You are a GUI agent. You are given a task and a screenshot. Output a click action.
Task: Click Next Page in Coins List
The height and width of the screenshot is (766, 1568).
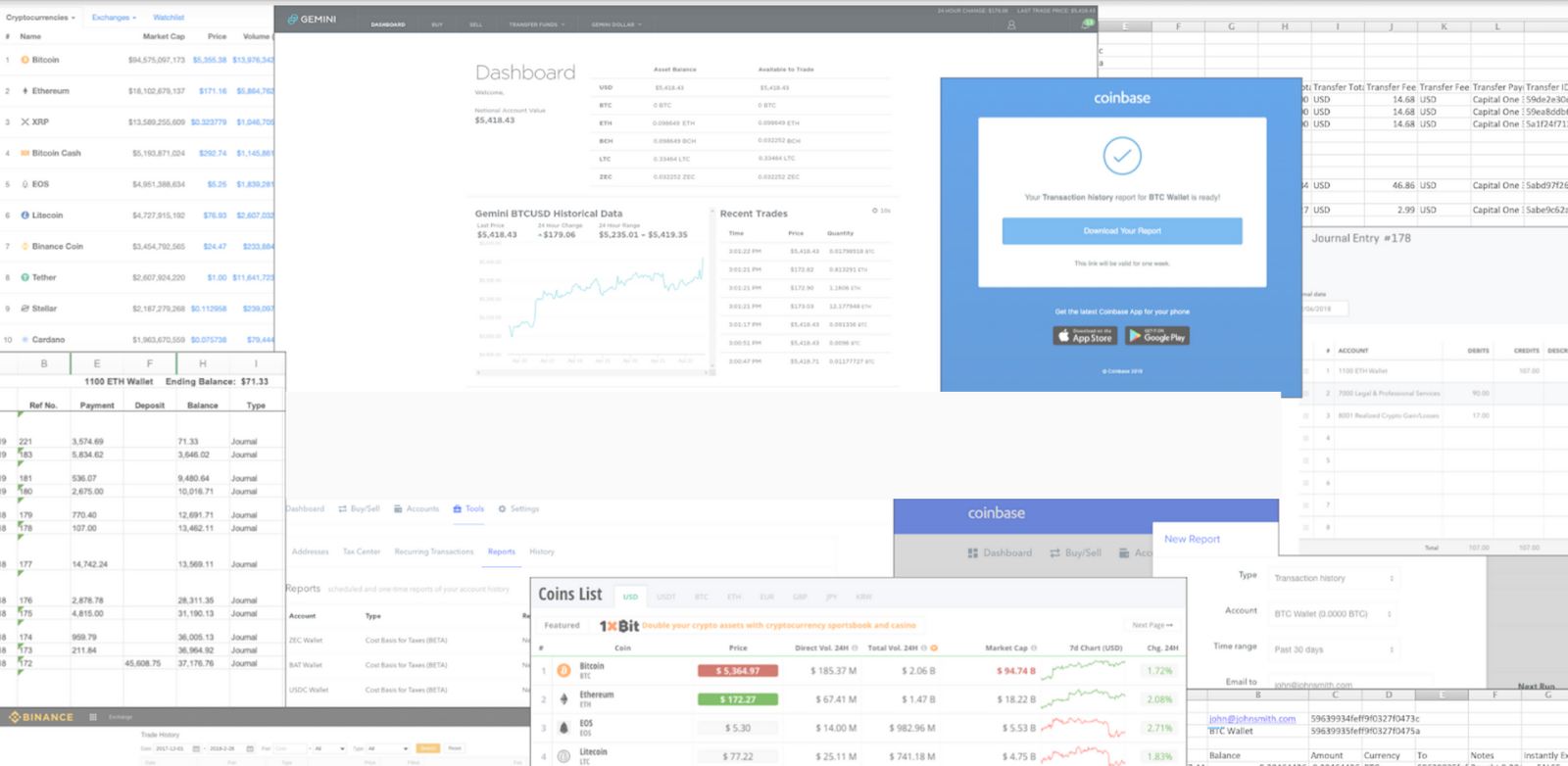[1152, 625]
